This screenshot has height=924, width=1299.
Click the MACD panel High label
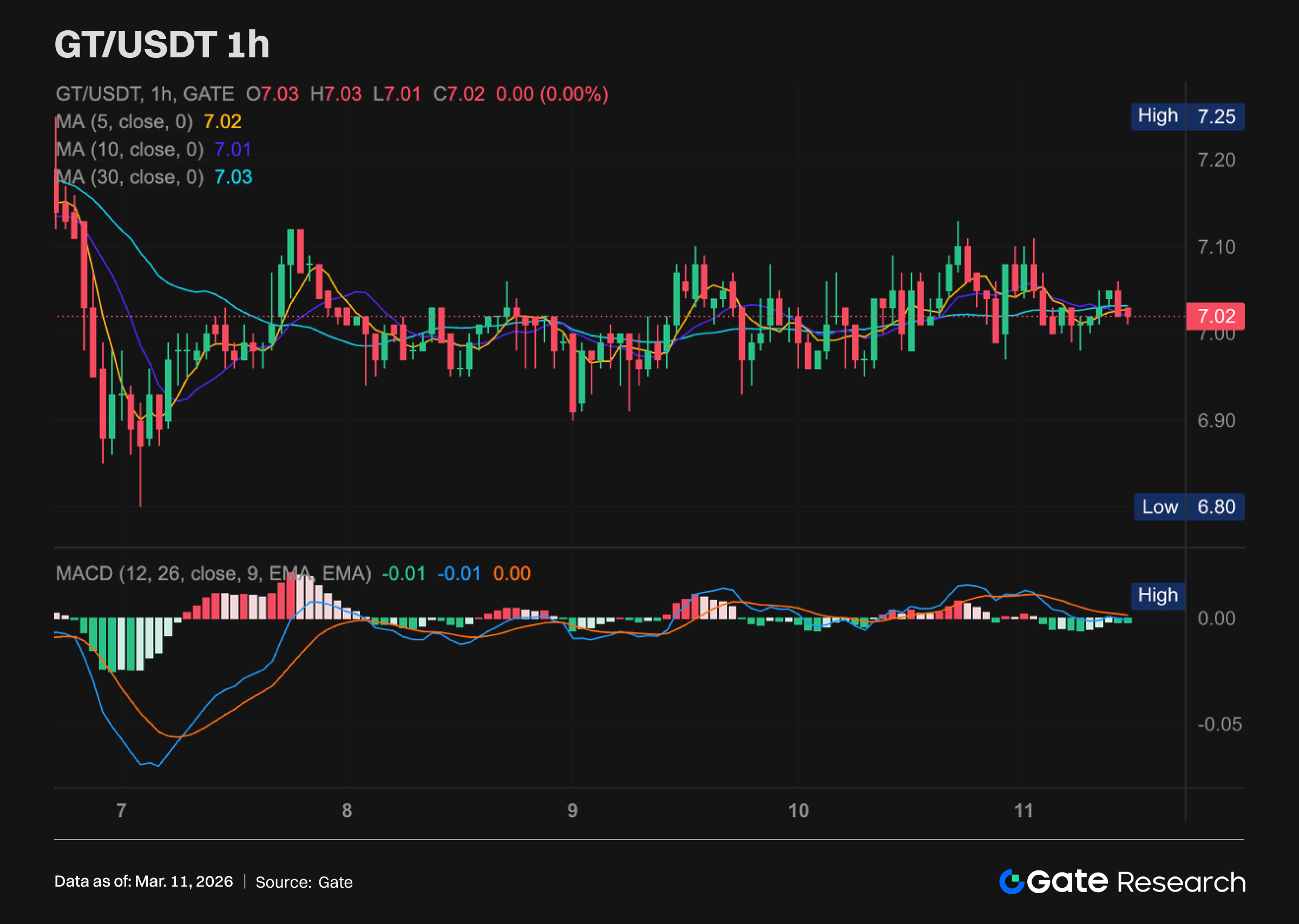click(1157, 596)
